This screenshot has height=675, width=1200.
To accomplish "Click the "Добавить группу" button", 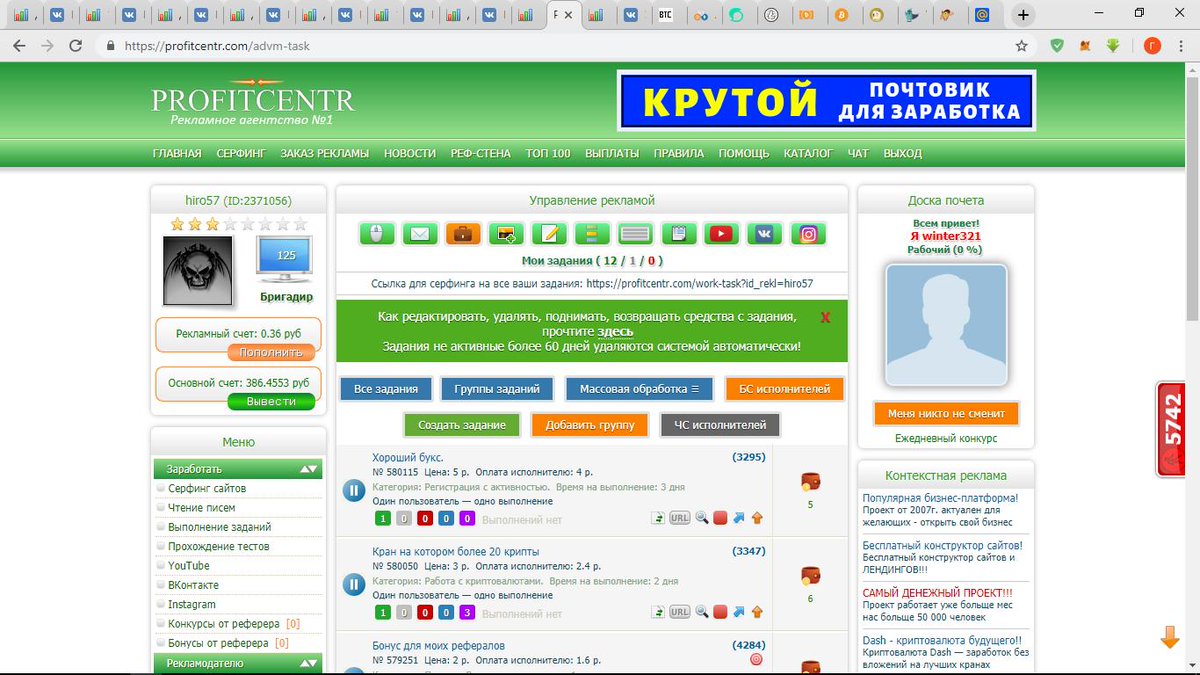I will (590, 424).
